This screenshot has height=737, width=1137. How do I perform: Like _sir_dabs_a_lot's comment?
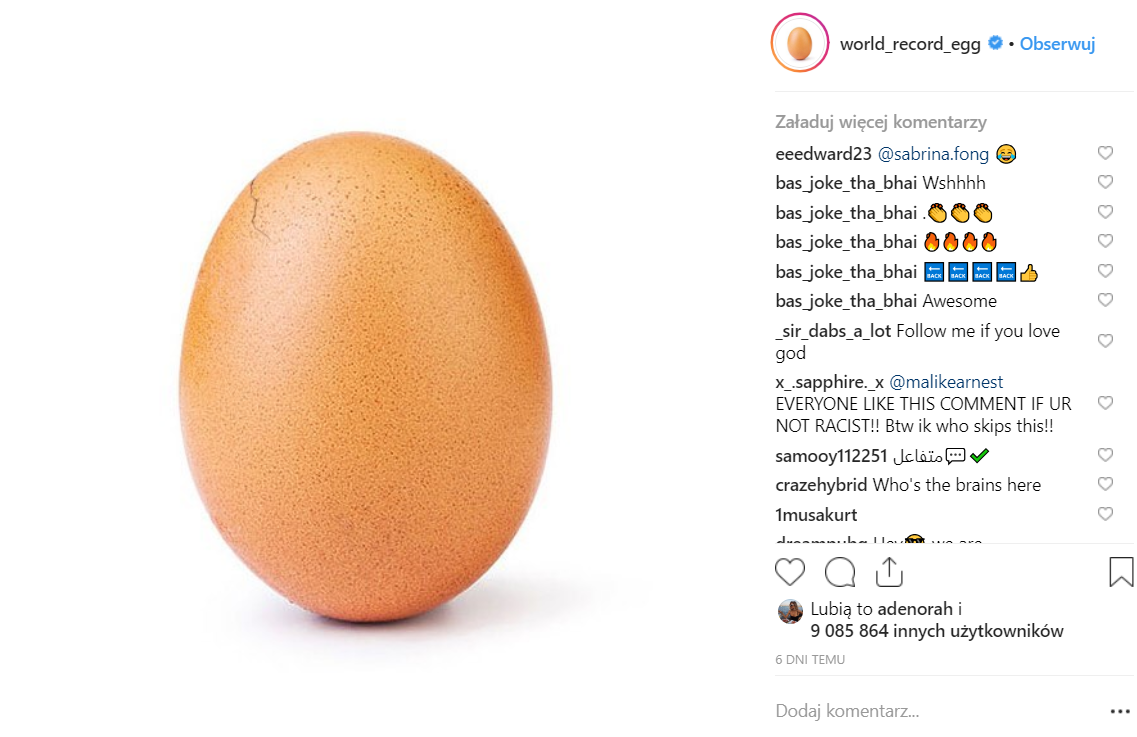1105,341
